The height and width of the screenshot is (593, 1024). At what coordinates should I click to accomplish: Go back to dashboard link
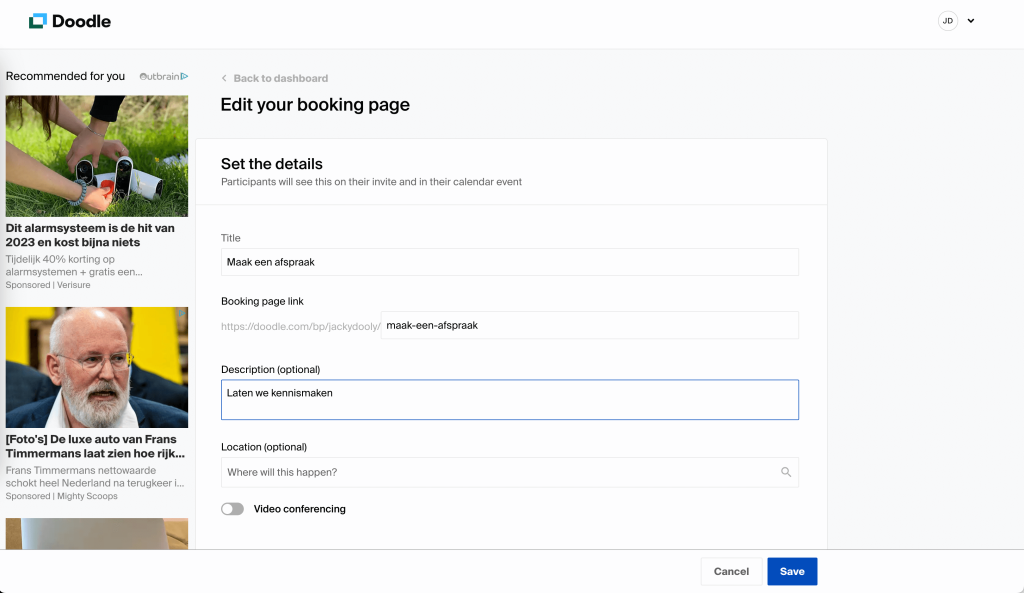pyautogui.click(x=280, y=78)
